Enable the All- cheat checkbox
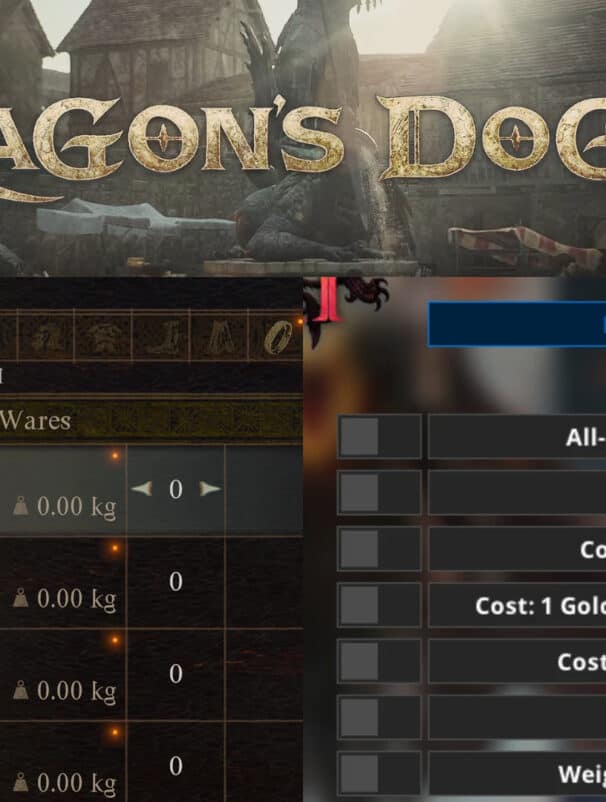This screenshot has height=802, width=606. click(x=379, y=436)
